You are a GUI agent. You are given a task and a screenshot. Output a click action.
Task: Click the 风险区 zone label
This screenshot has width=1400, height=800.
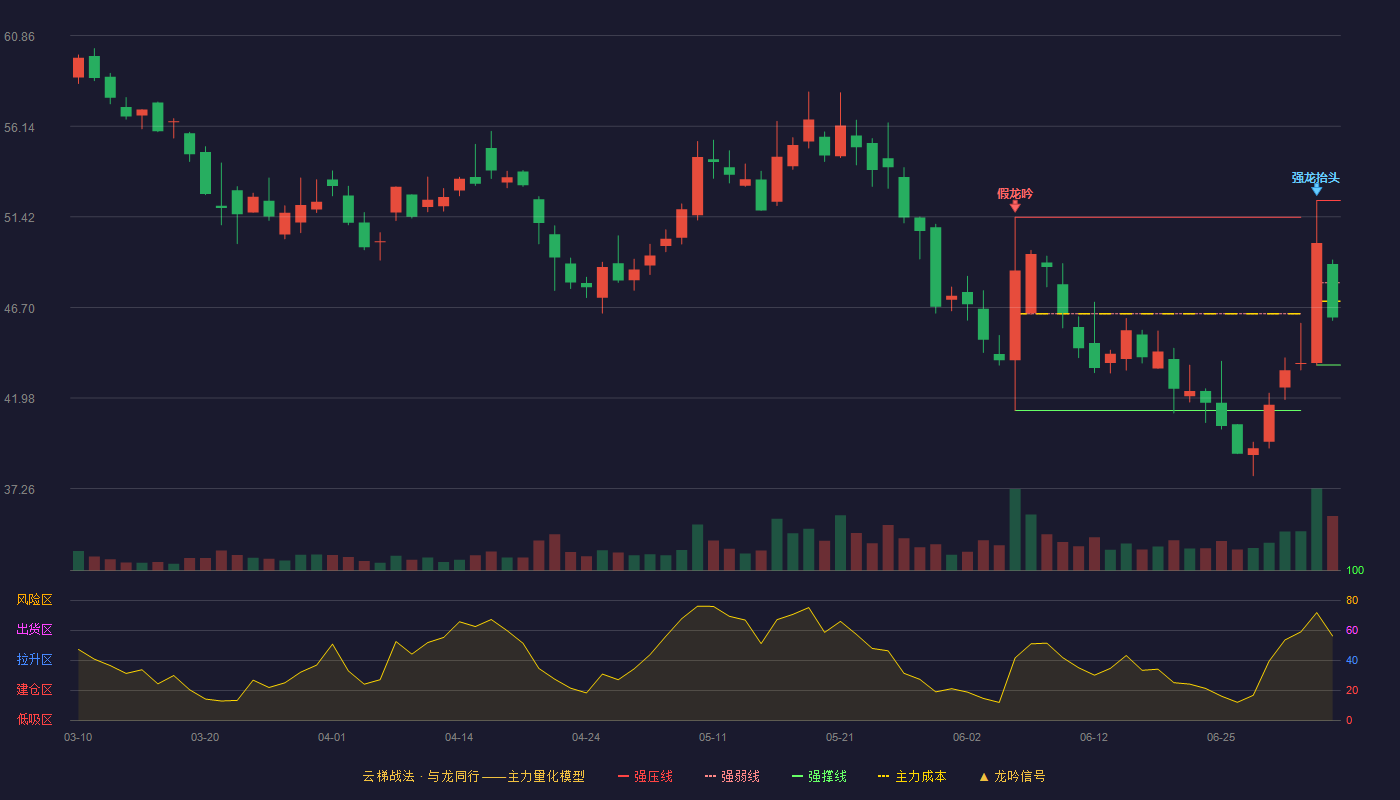[x=34, y=600]
